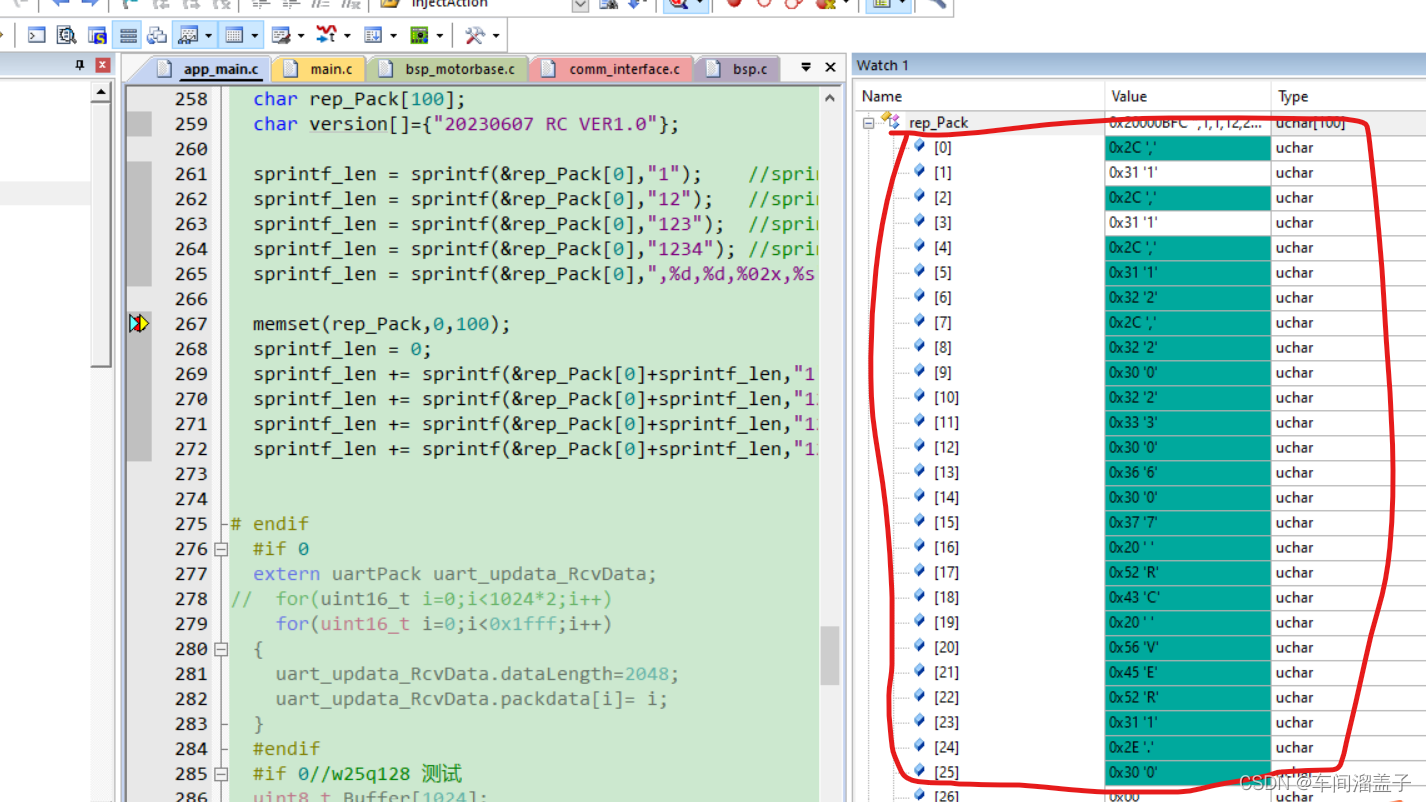Toggle the Watch windows toolbar icon

188,35
